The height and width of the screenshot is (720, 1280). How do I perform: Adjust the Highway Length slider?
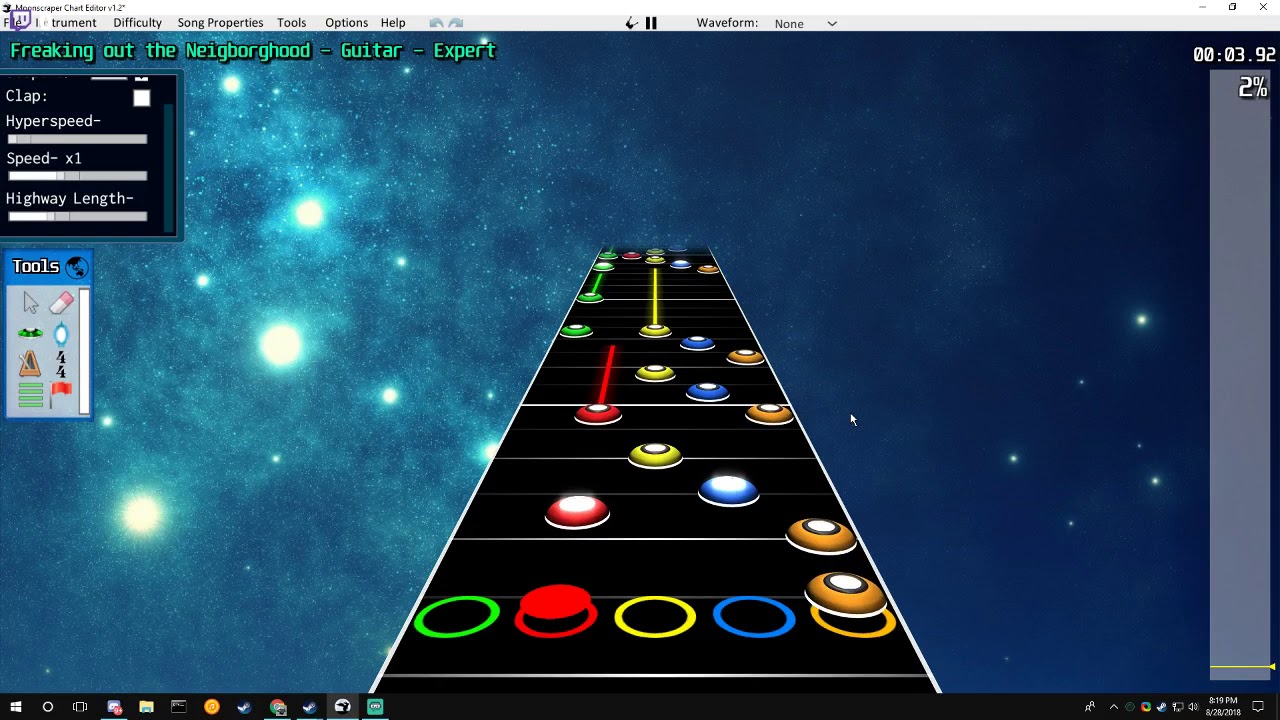pyautogui.click(x=77, y=216)
